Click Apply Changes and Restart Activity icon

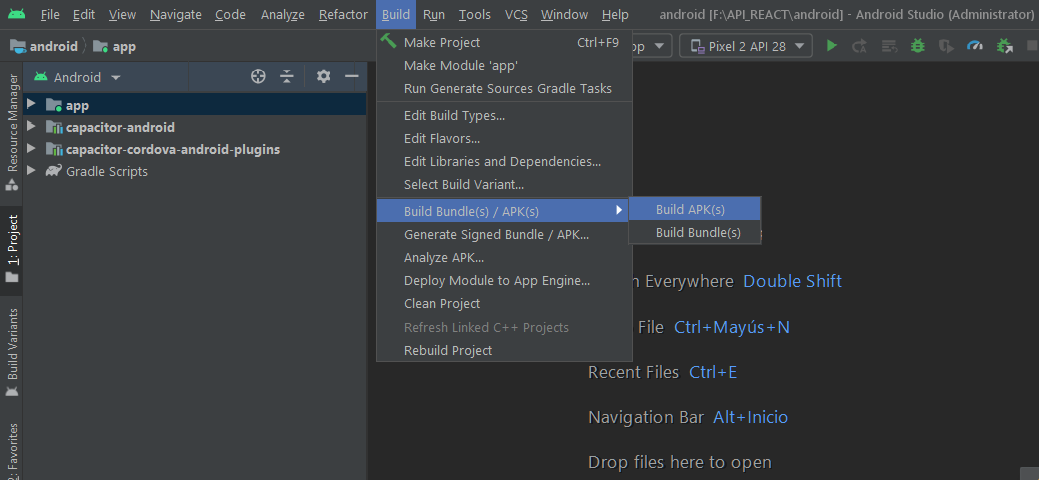pyautogui.click(x=860, y=46)
